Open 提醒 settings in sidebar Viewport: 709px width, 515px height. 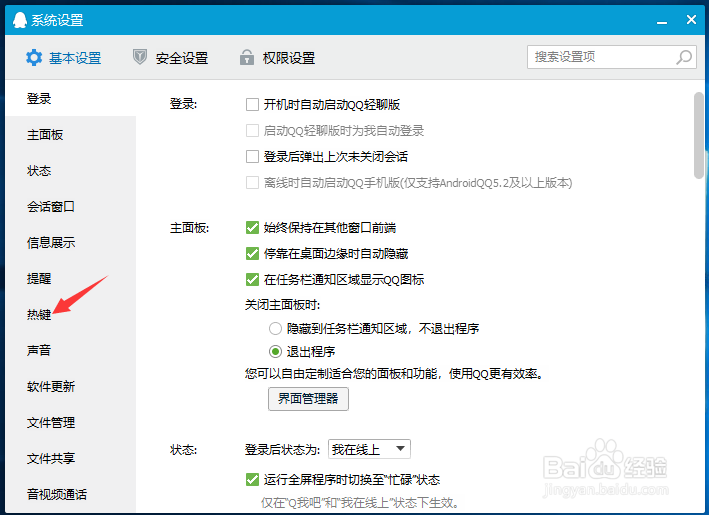71,279
